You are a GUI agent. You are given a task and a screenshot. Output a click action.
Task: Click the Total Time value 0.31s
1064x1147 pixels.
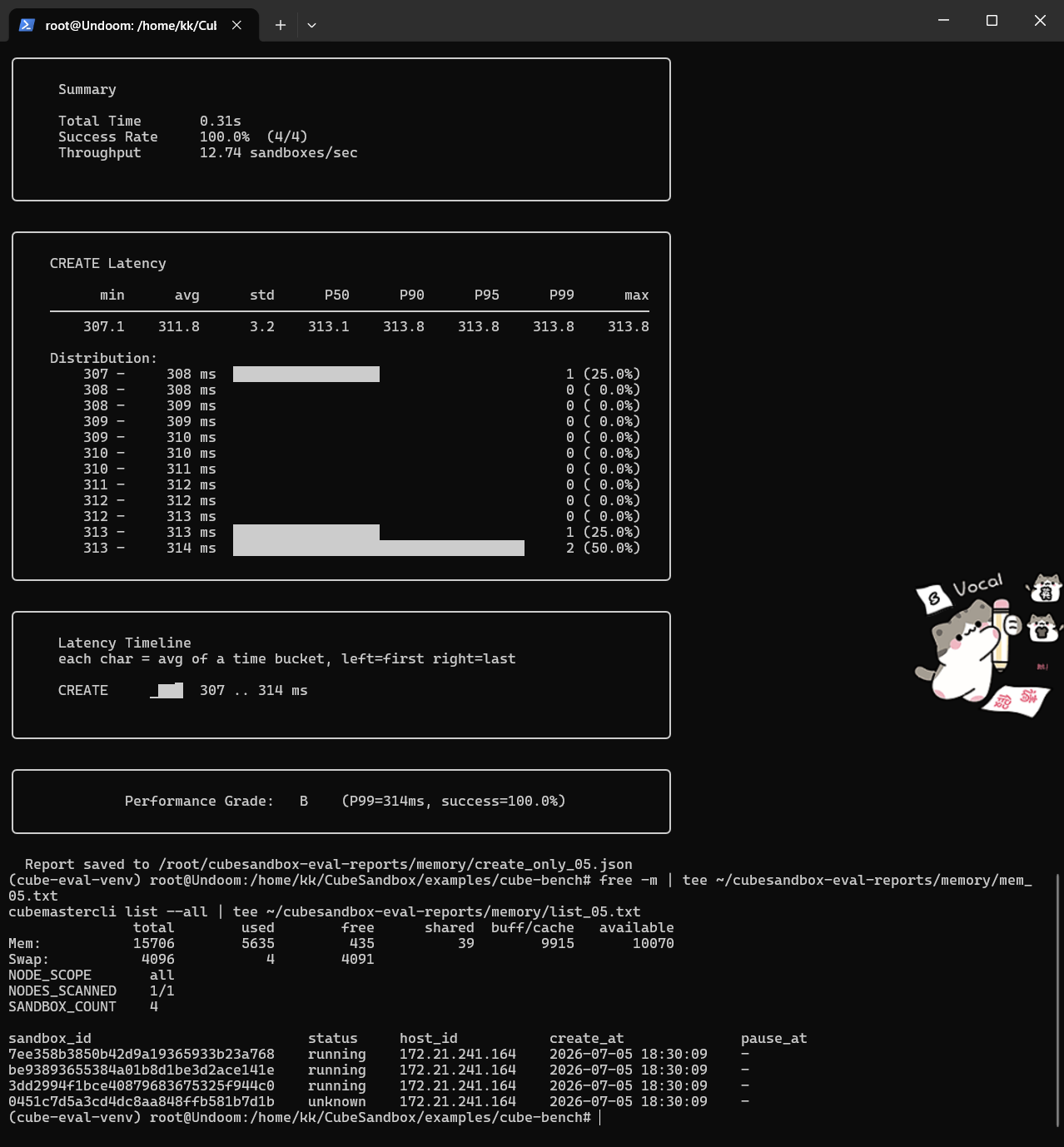pos(221,121)
